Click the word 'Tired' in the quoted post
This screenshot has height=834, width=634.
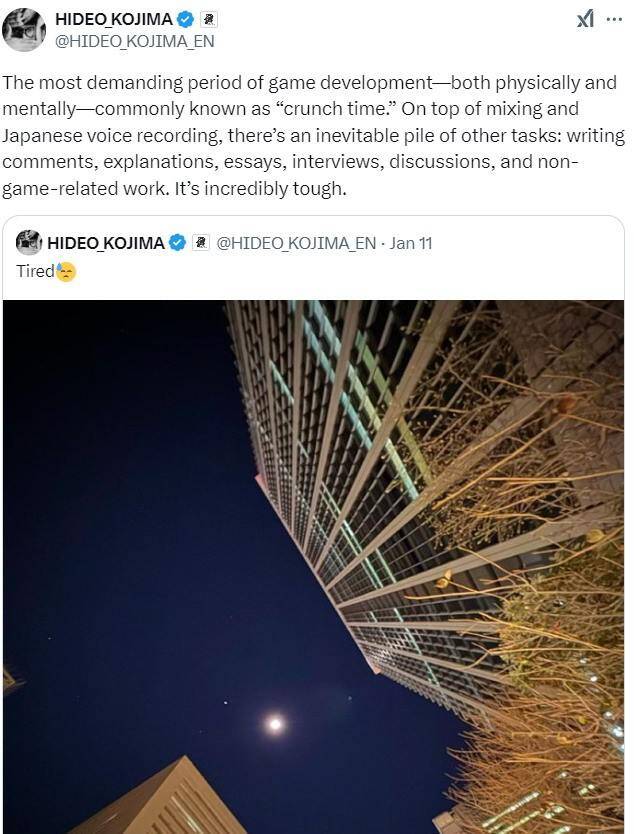(35, 271)
